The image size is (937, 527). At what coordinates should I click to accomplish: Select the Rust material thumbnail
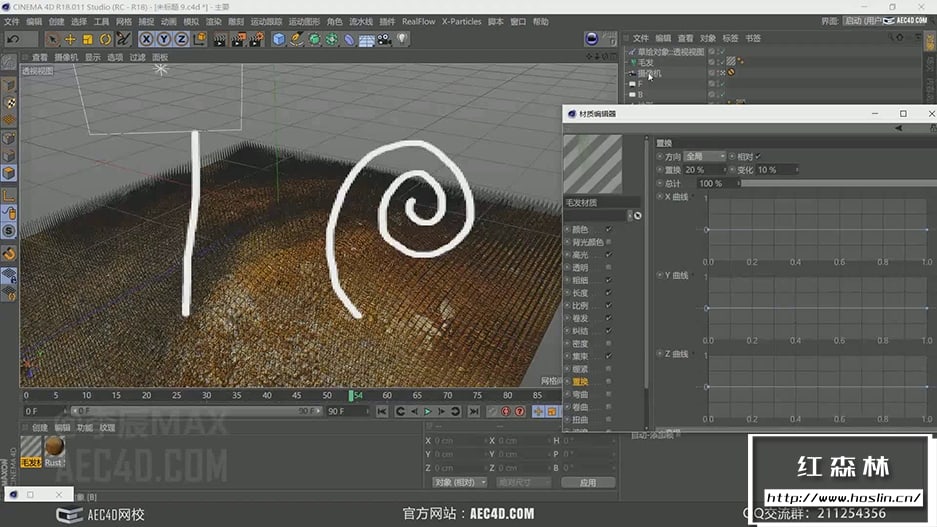click(x=54, y=448)
